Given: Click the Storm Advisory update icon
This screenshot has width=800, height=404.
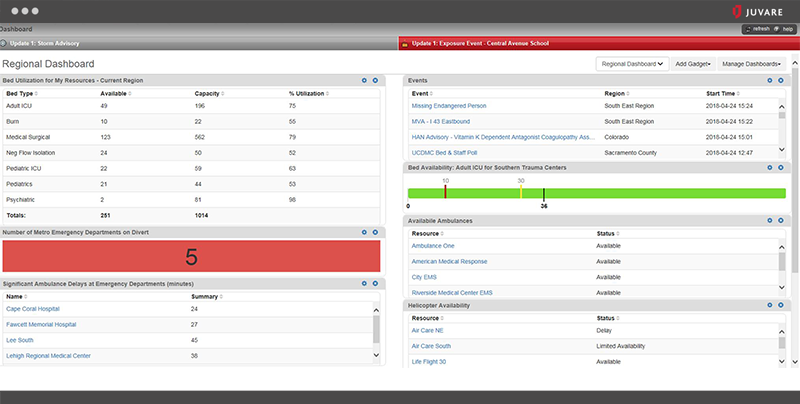Looking at the screenshot, I should click(x=4, y=43).
